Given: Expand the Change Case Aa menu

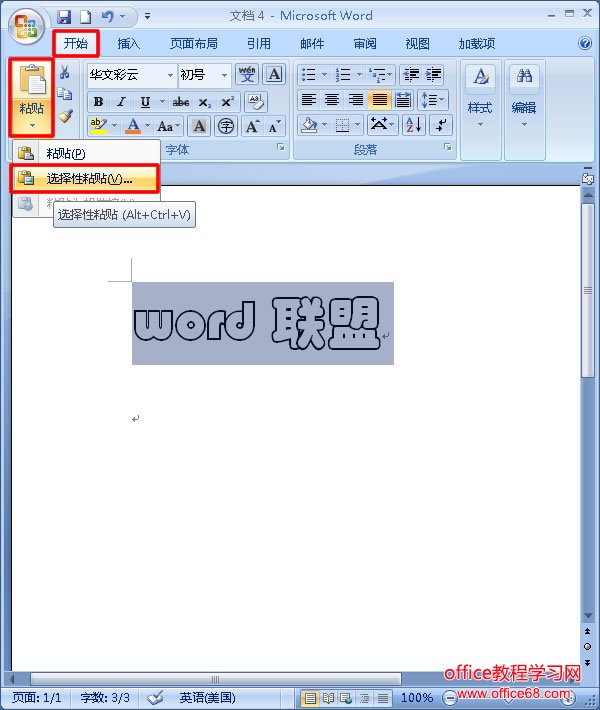Looking at the screenshot, I should pos(168,126).
